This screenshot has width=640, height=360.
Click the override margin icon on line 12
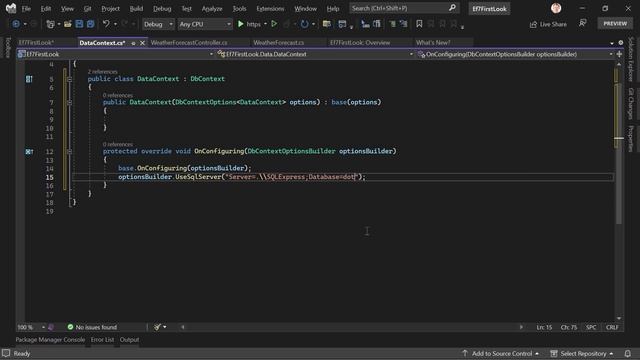coord(29,151)
